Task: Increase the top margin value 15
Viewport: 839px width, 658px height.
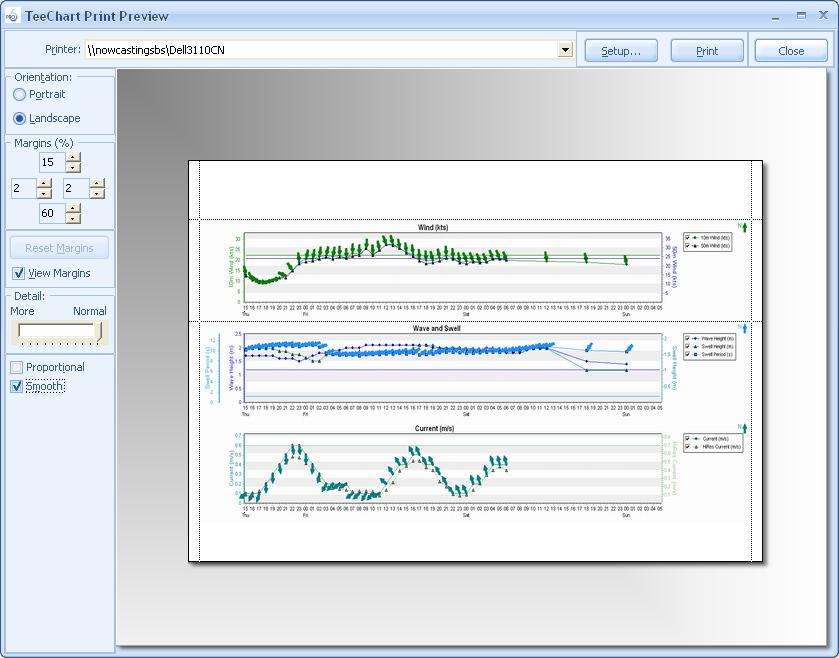Action: pyautogui.click(x=73, y=157)
